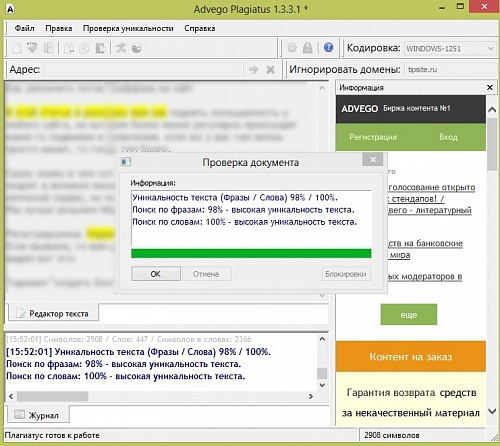Image resolution: width=500 pixels, height=446 pixels.
Task: Click the log panel scroll up arrow
Action: (x=322, y=339)
